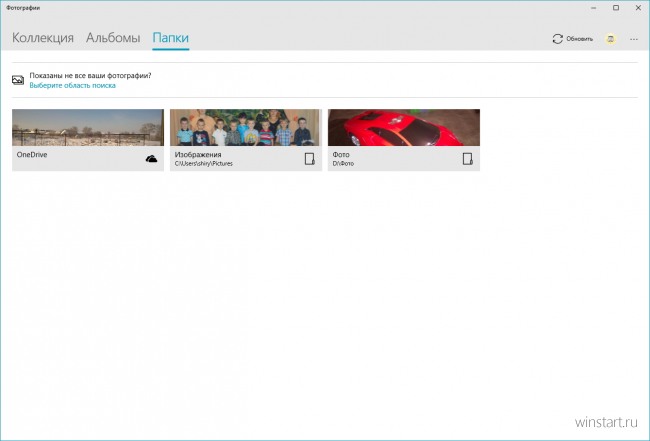Image resolution: width=650 pixels, height=441 pixels.
Task: Select the C:\Users\shiry\Pictures folder path
Action: [204, 163]
